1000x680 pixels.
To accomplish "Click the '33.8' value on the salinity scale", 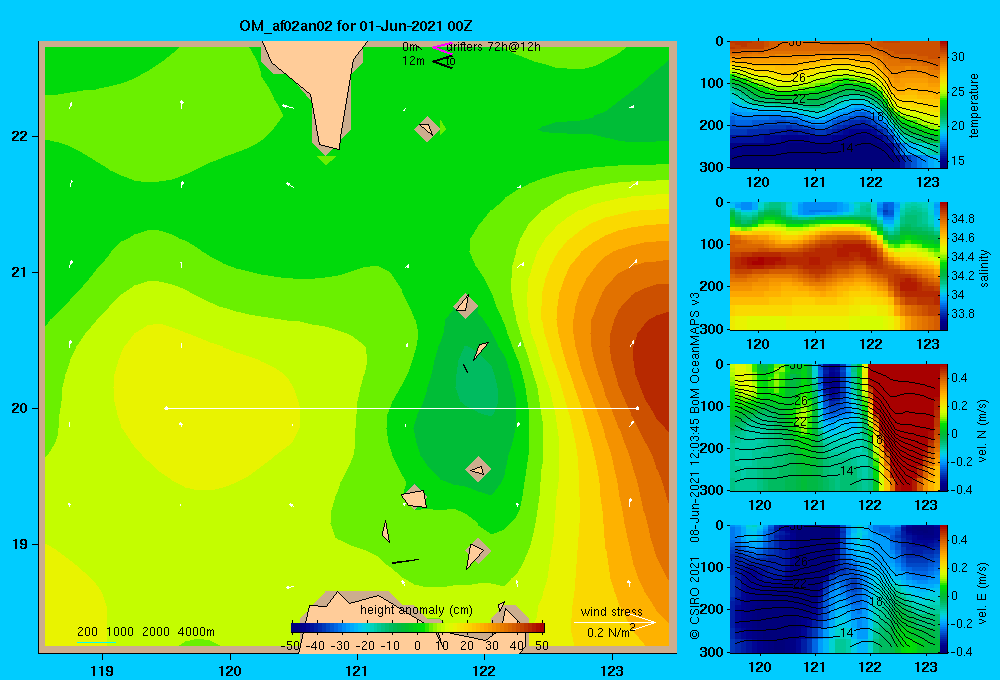I will pyautogui.click(x=962, y=313).
